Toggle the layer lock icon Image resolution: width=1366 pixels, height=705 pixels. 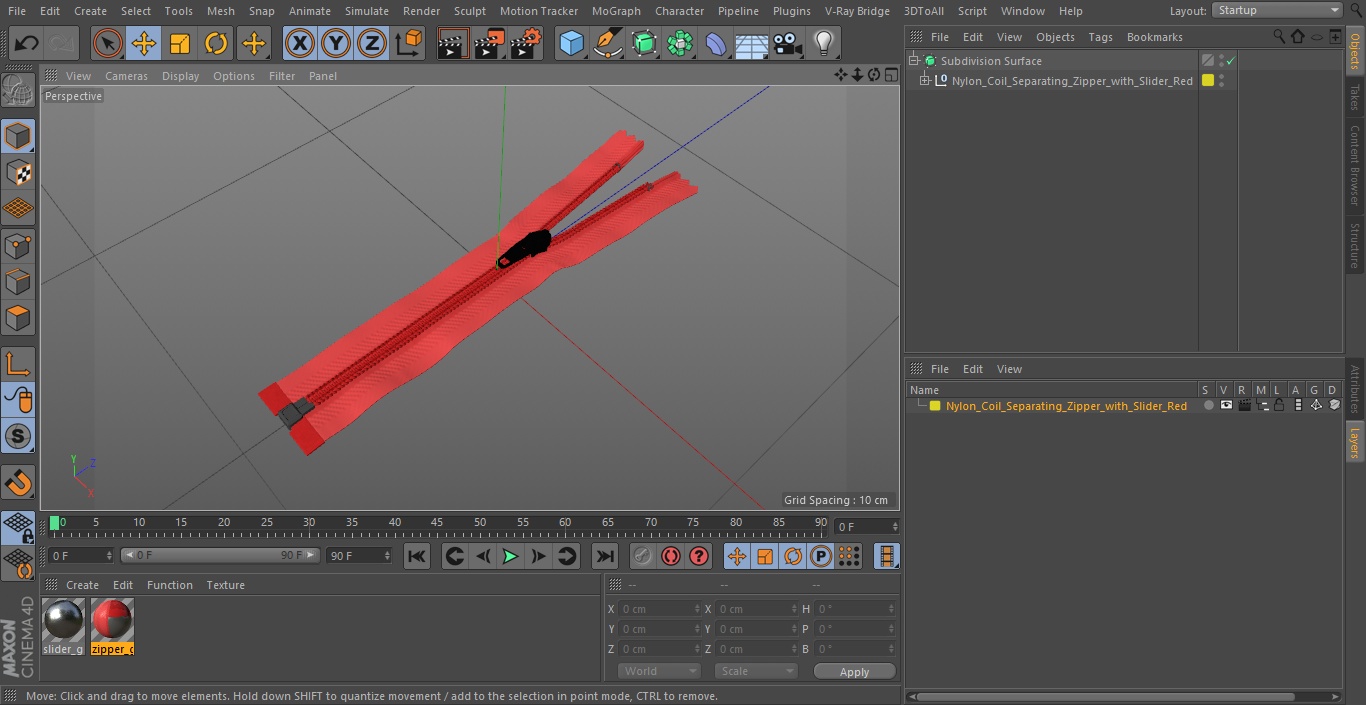pos(1279,406)
